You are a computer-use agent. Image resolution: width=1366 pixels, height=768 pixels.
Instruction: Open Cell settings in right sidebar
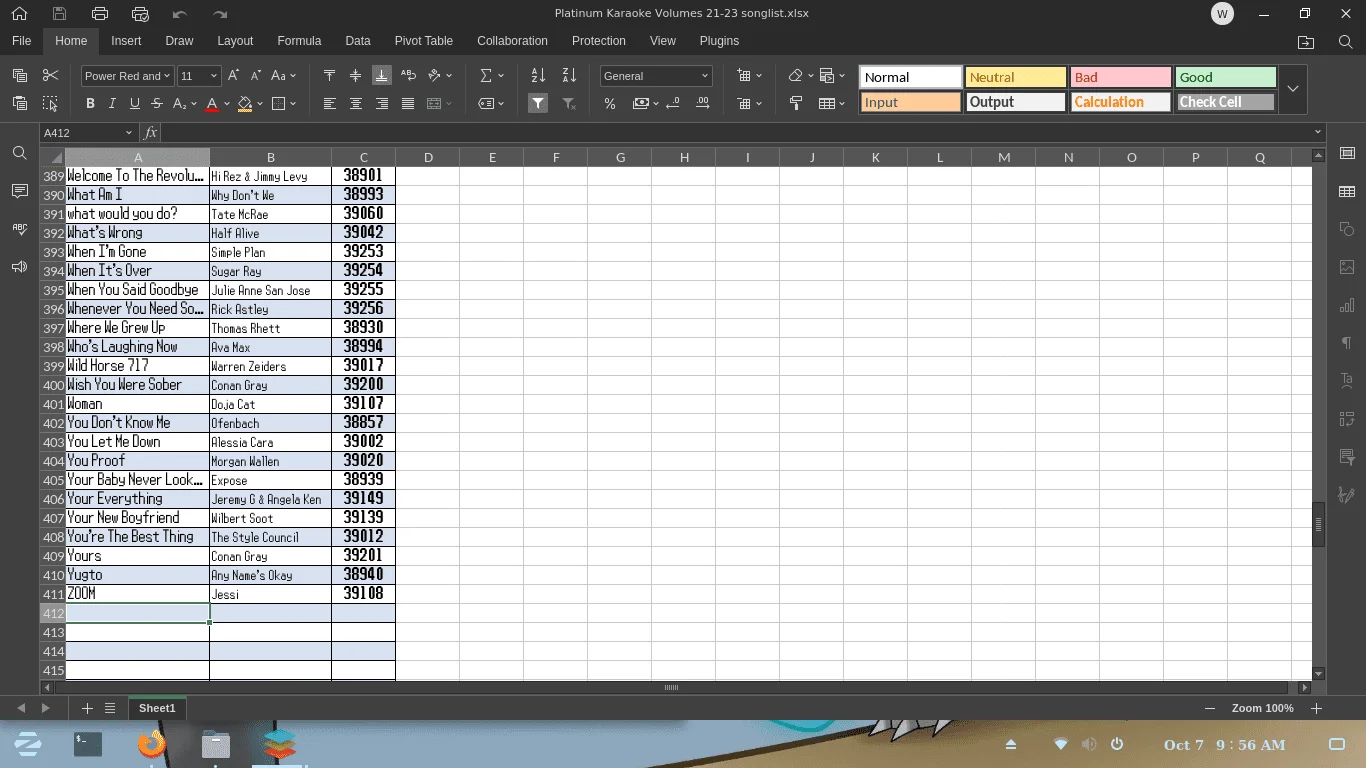1347,153
